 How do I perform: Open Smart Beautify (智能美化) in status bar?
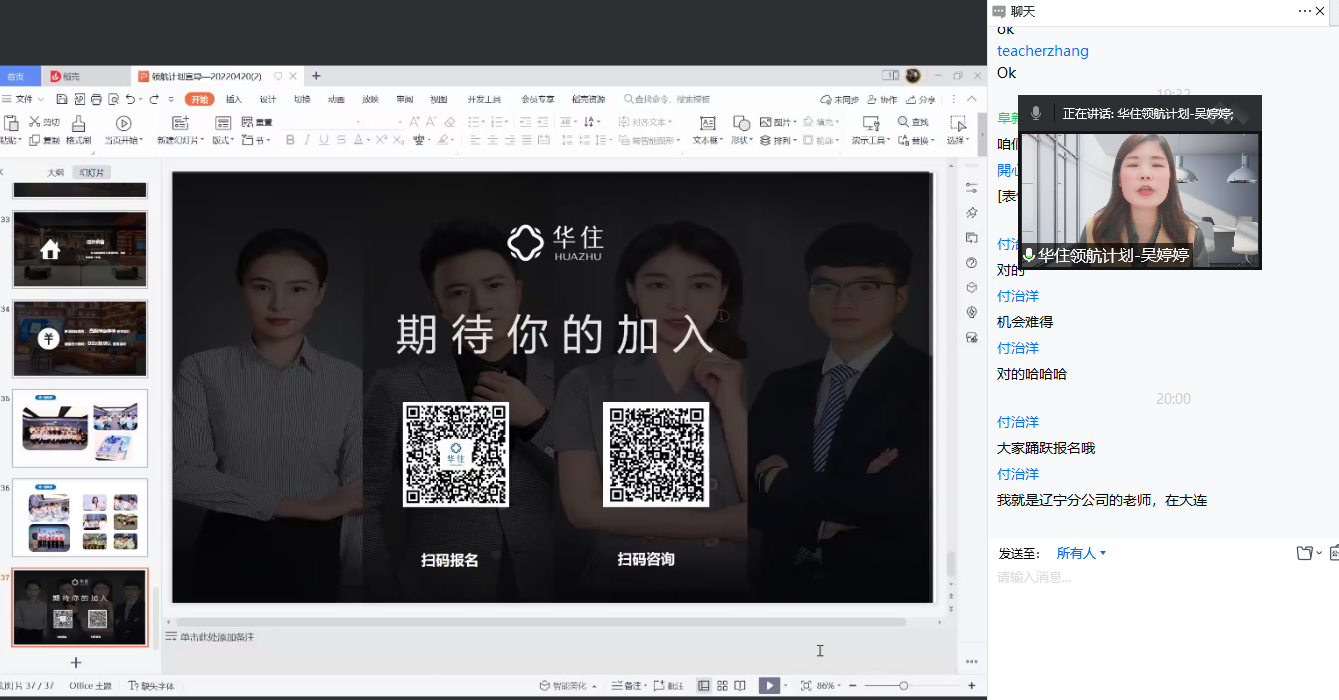tap(569, 685)
